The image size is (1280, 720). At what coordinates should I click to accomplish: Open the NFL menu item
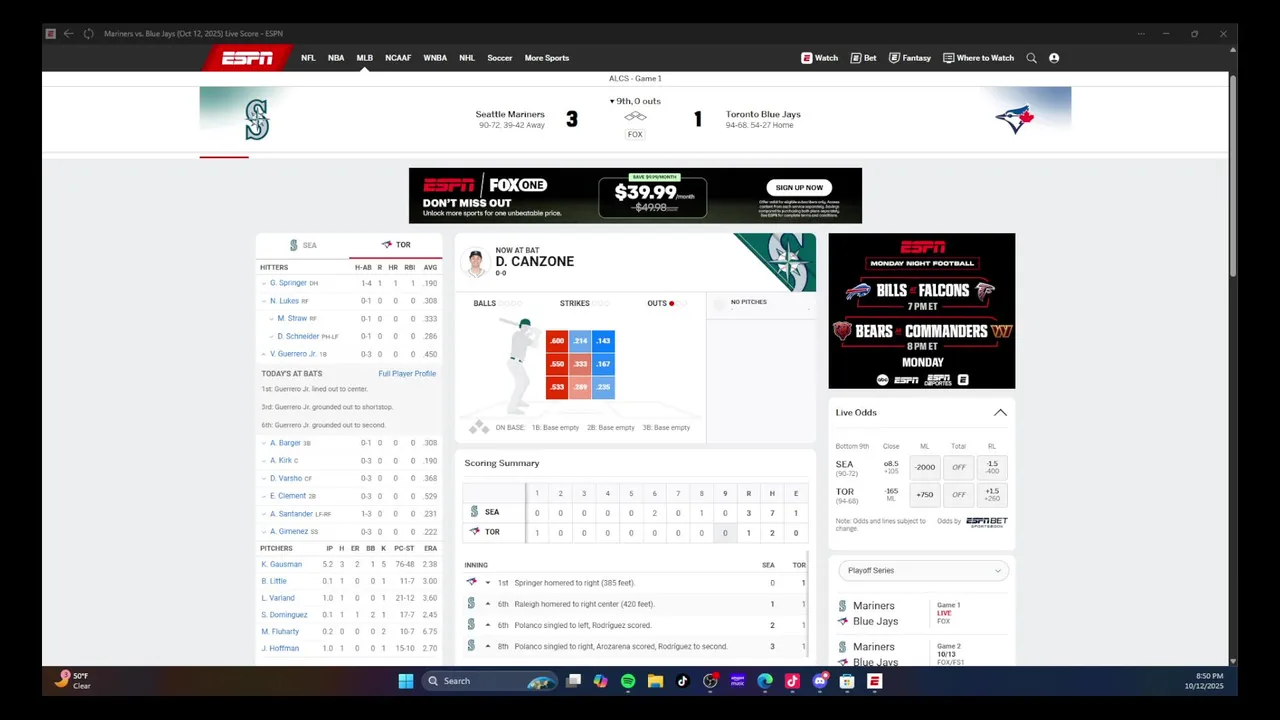click(x=308, y=58)
